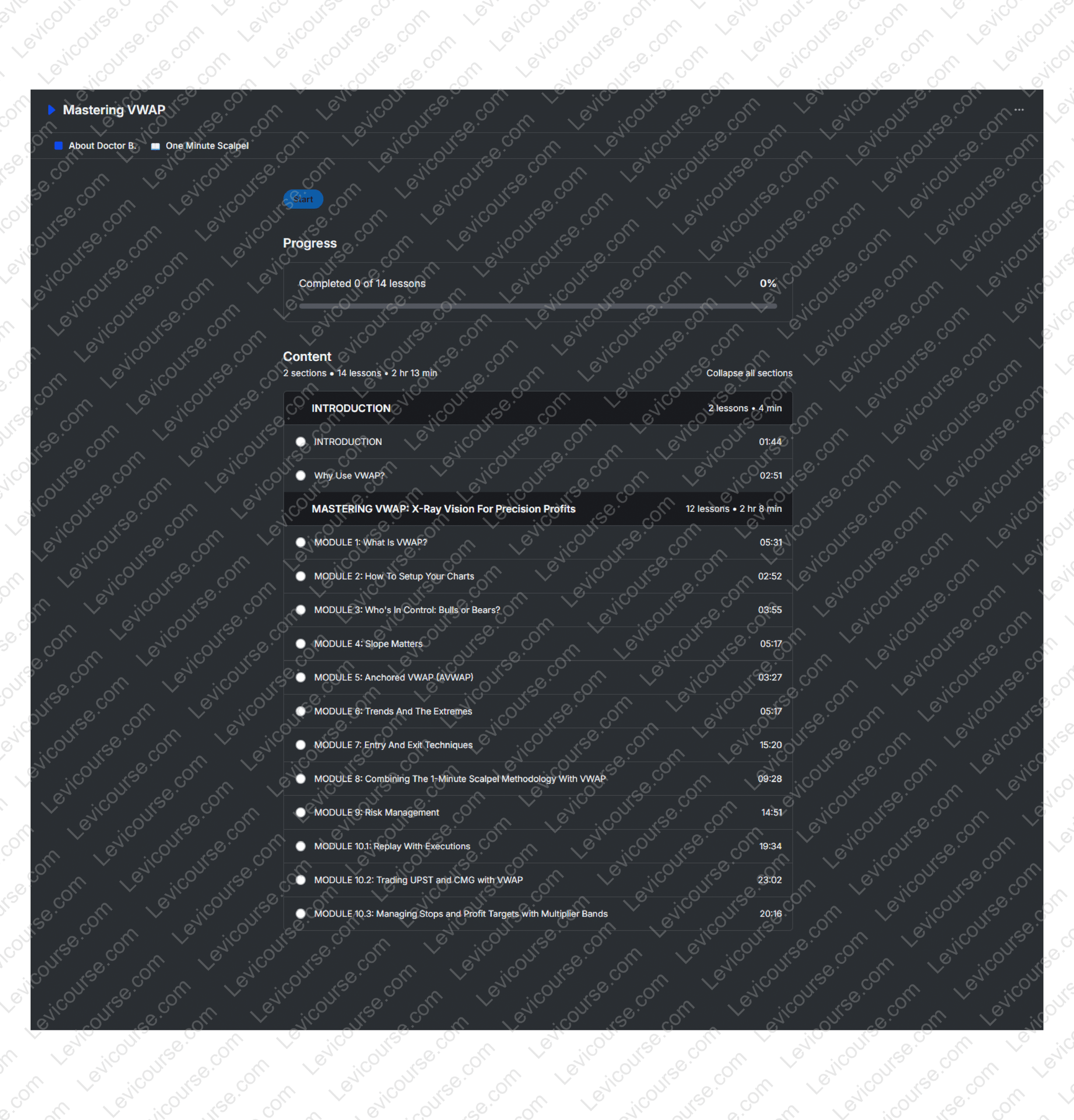Toggle MODULE 1 What Is VWAP? completion circle

[301, 542]
